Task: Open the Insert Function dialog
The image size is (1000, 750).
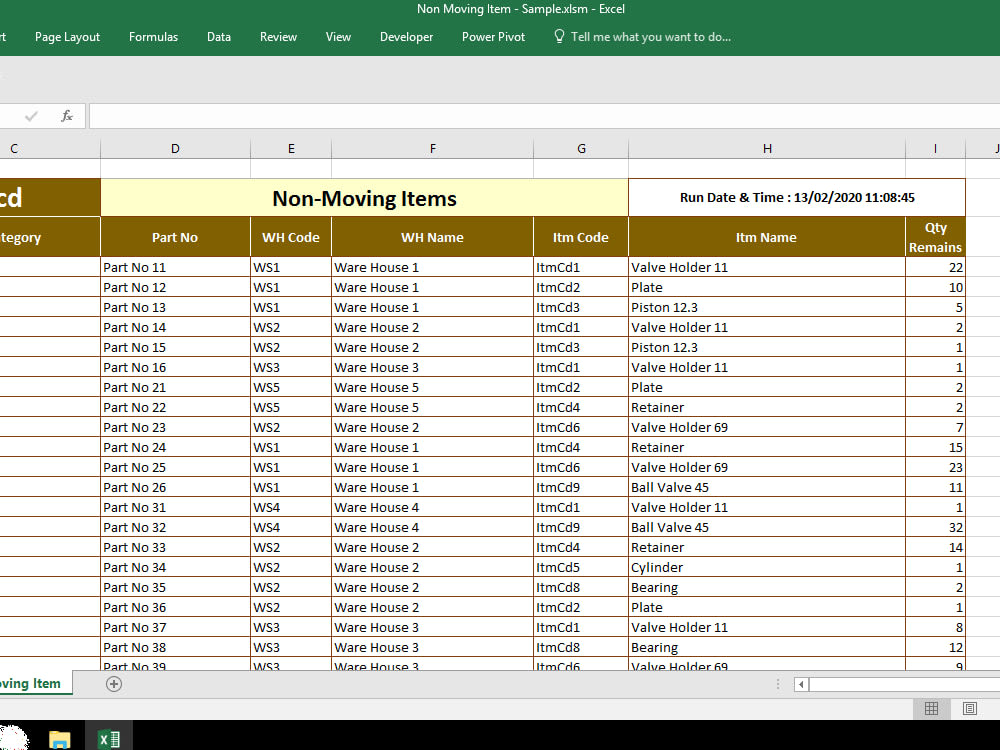Action: click(x=66, y=116)
